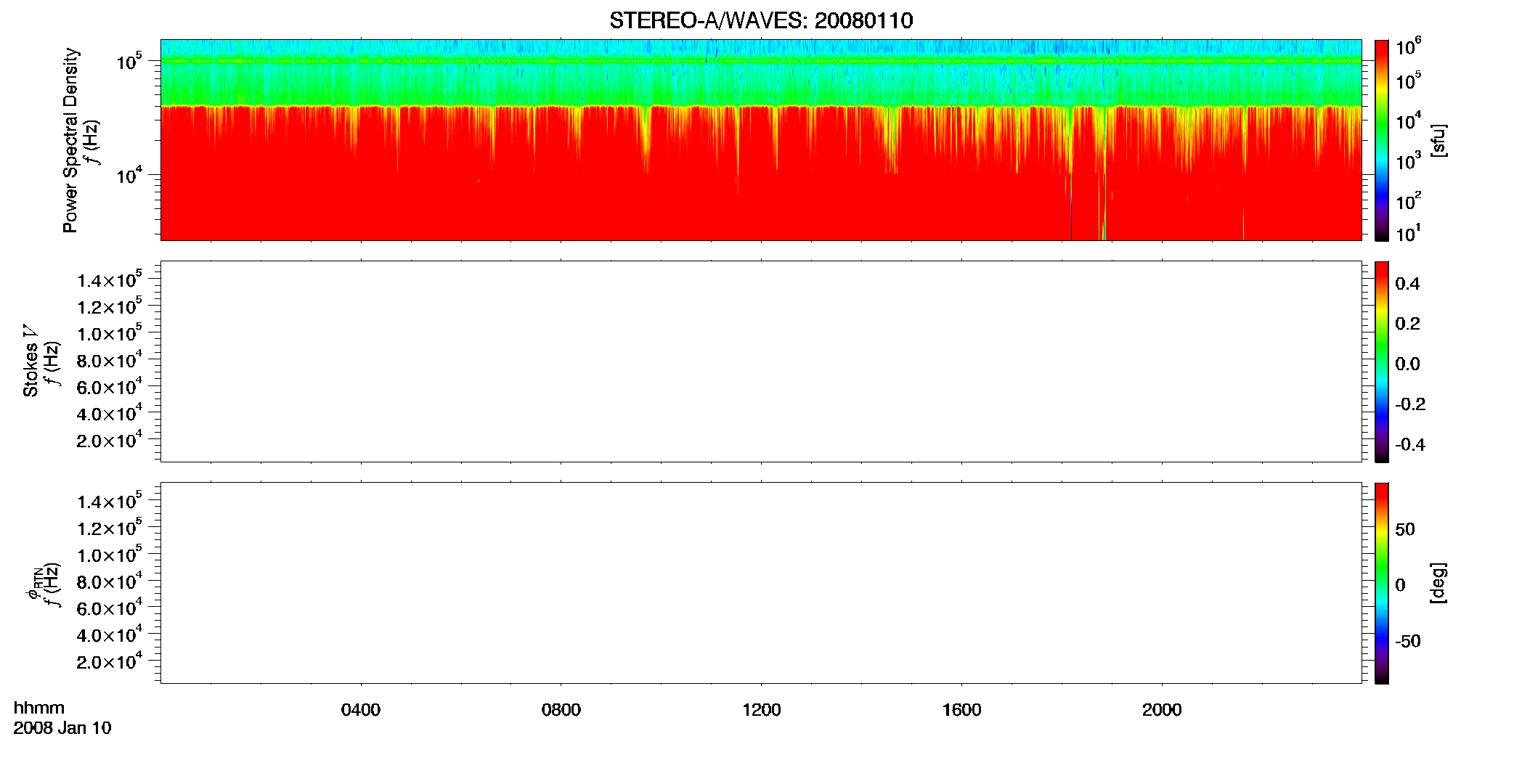Viewport: 1522px width, 784px height.
Task: Click the empty Stokes V plot panel
Action: [761, 362]
